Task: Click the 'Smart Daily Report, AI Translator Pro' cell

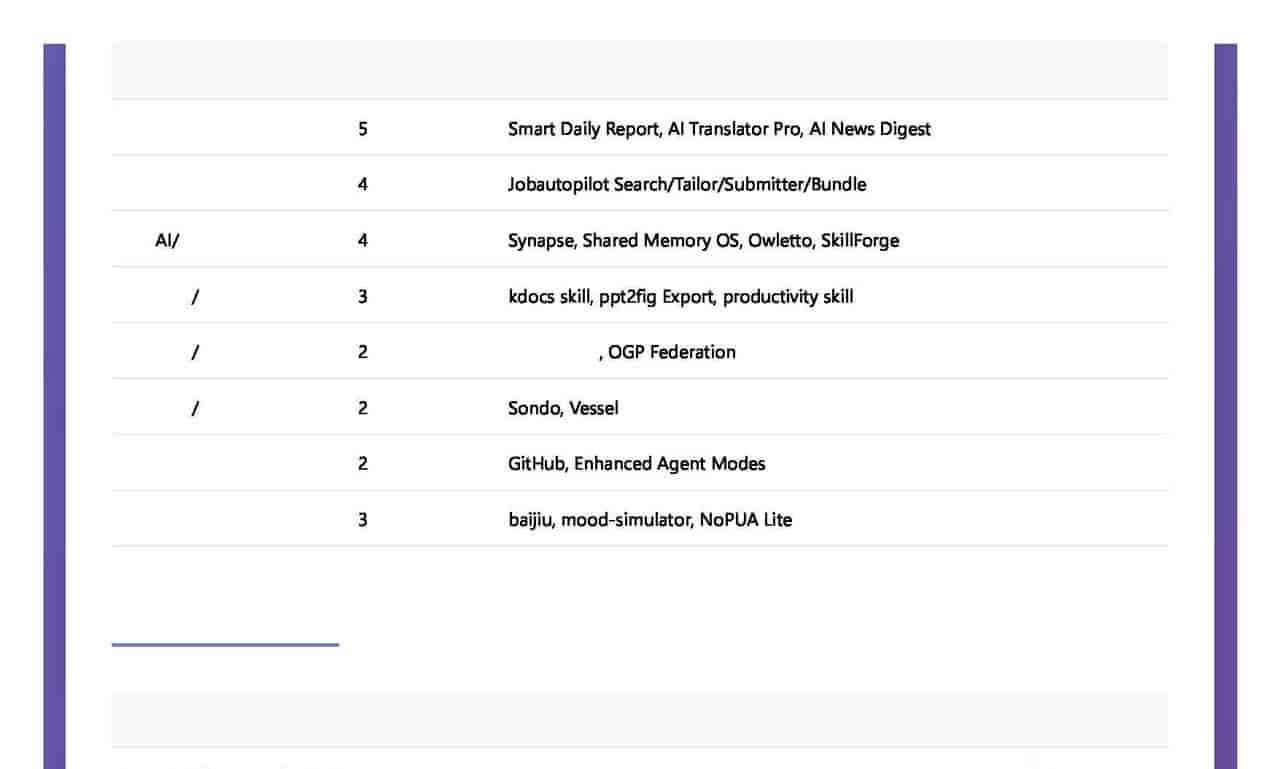Action: pos(719,129)
